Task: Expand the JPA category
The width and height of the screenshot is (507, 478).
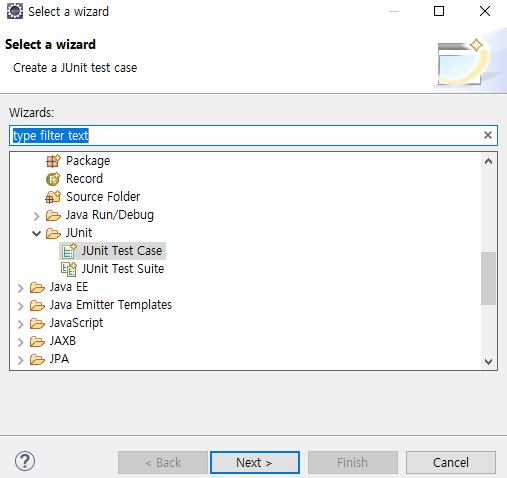Action: click(21, 360)
